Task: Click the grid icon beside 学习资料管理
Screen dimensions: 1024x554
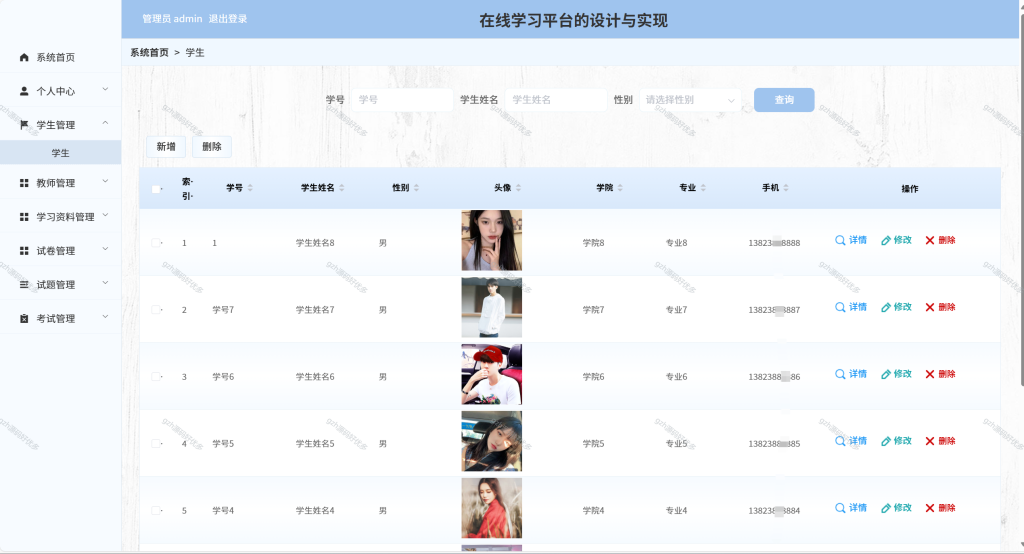Action: (x=24, y=217)
